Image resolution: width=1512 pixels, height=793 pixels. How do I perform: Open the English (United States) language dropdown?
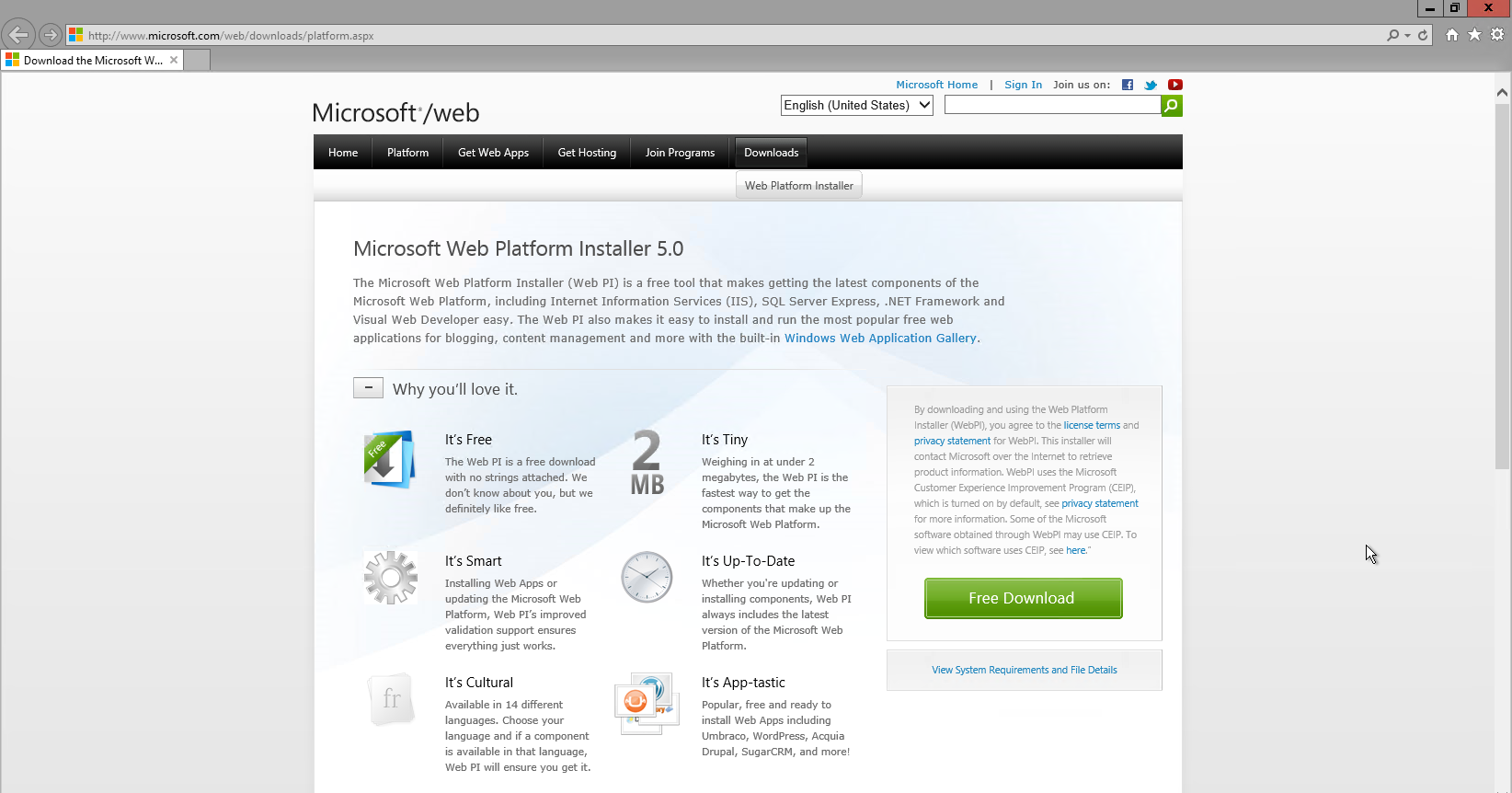click(x=857, y=105)
